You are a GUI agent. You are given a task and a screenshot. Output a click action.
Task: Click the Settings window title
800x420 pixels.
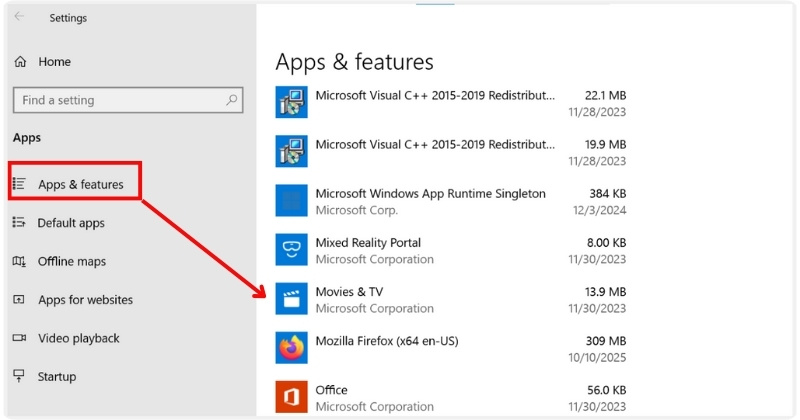[68, 18]
